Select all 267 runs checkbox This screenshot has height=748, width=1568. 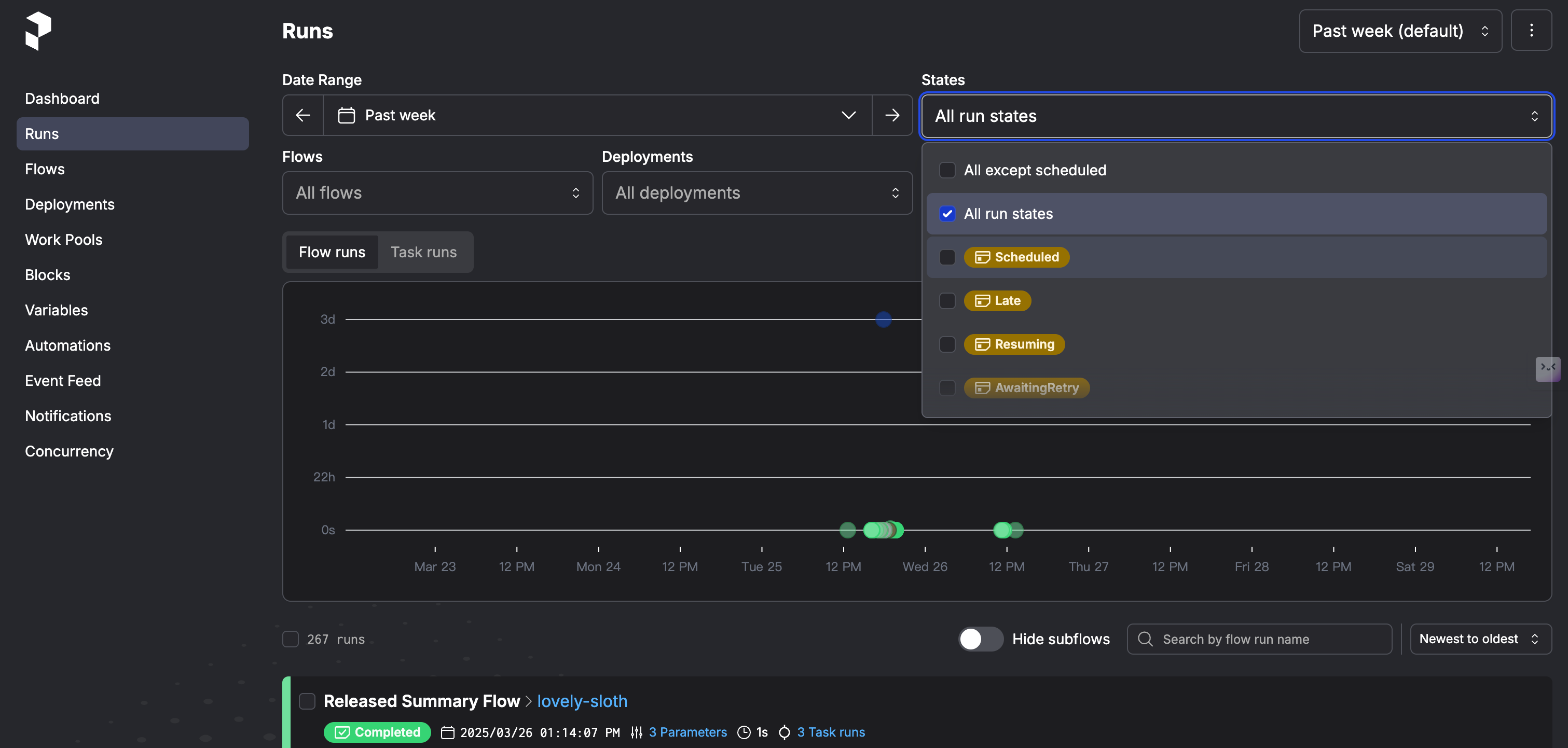click(x=291, y=639)
